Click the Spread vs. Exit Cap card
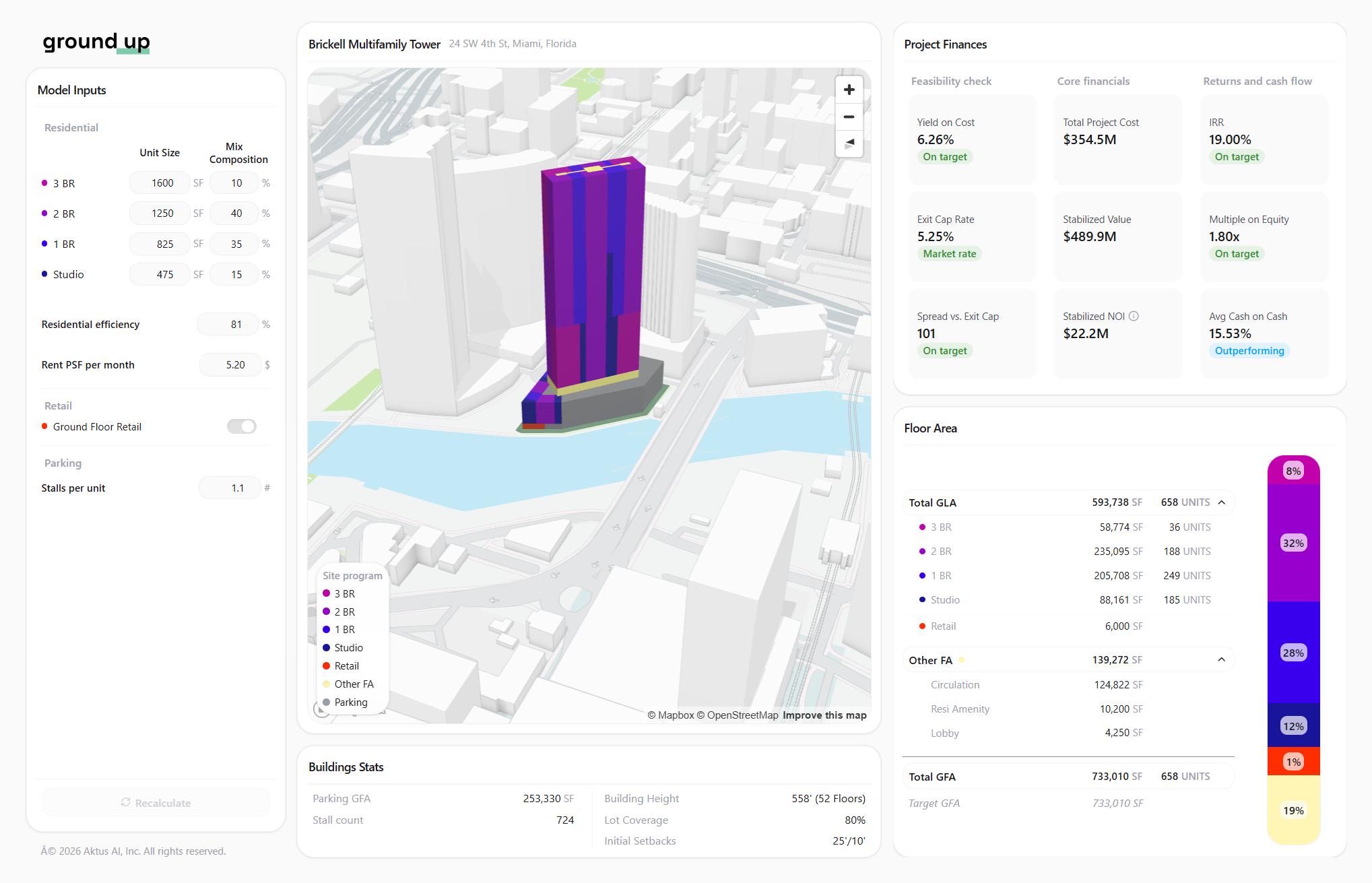Viewport: 1372px width, 883px height. click(x=972, y=333)
